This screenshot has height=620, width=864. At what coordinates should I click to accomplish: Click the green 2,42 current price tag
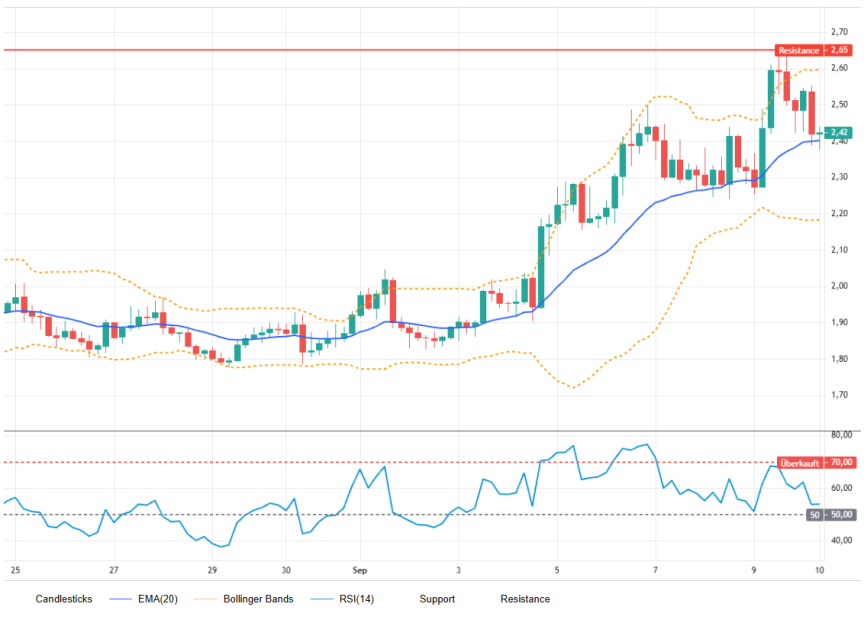pos(839,132)
